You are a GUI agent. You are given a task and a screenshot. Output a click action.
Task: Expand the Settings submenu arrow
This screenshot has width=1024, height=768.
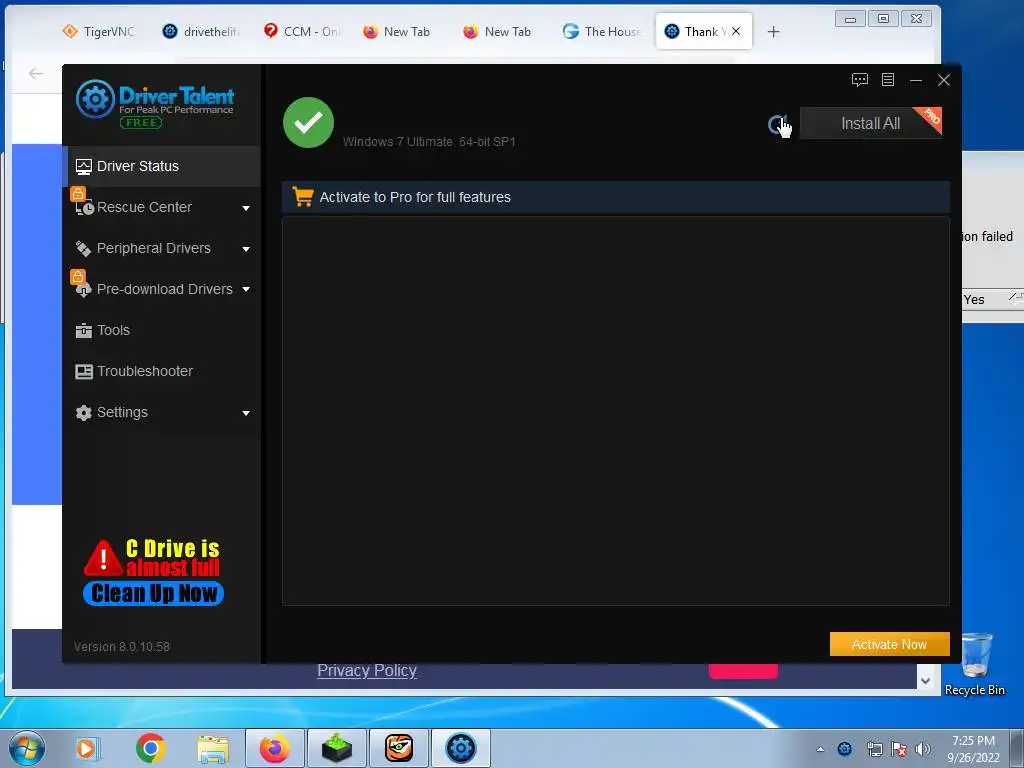[246, 413]
